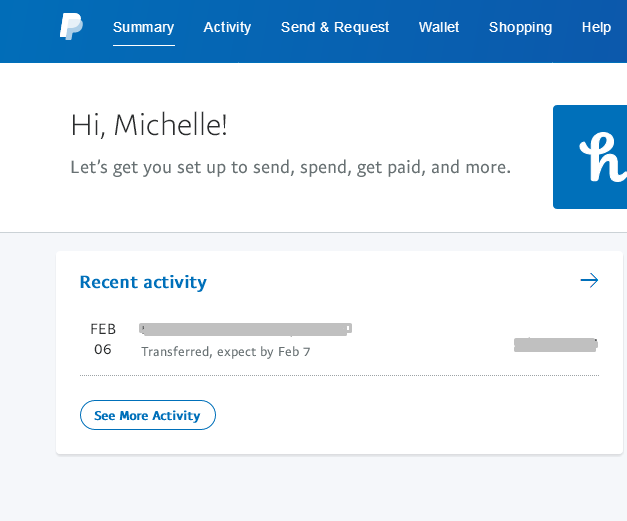Click the See More Activity button
Image resolution: width=627 pixels, height=521 pixels.
[147, 415]
